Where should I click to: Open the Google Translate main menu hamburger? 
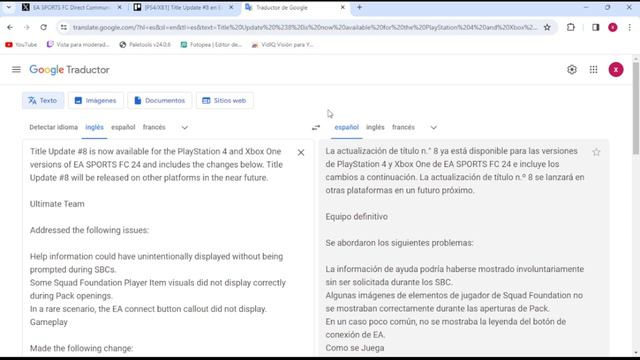coord(16,69)
